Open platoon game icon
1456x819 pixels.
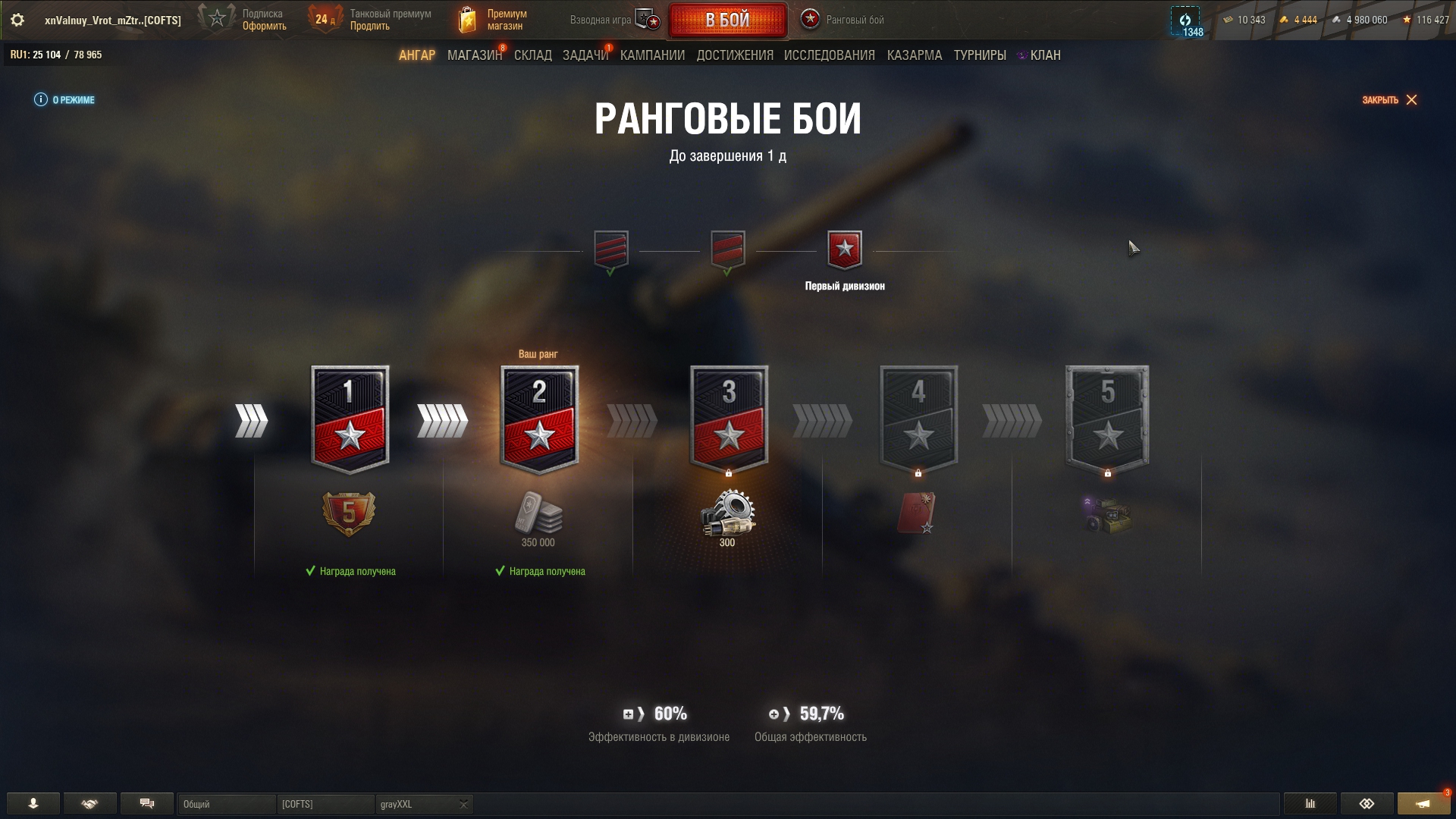coord(647,20)
